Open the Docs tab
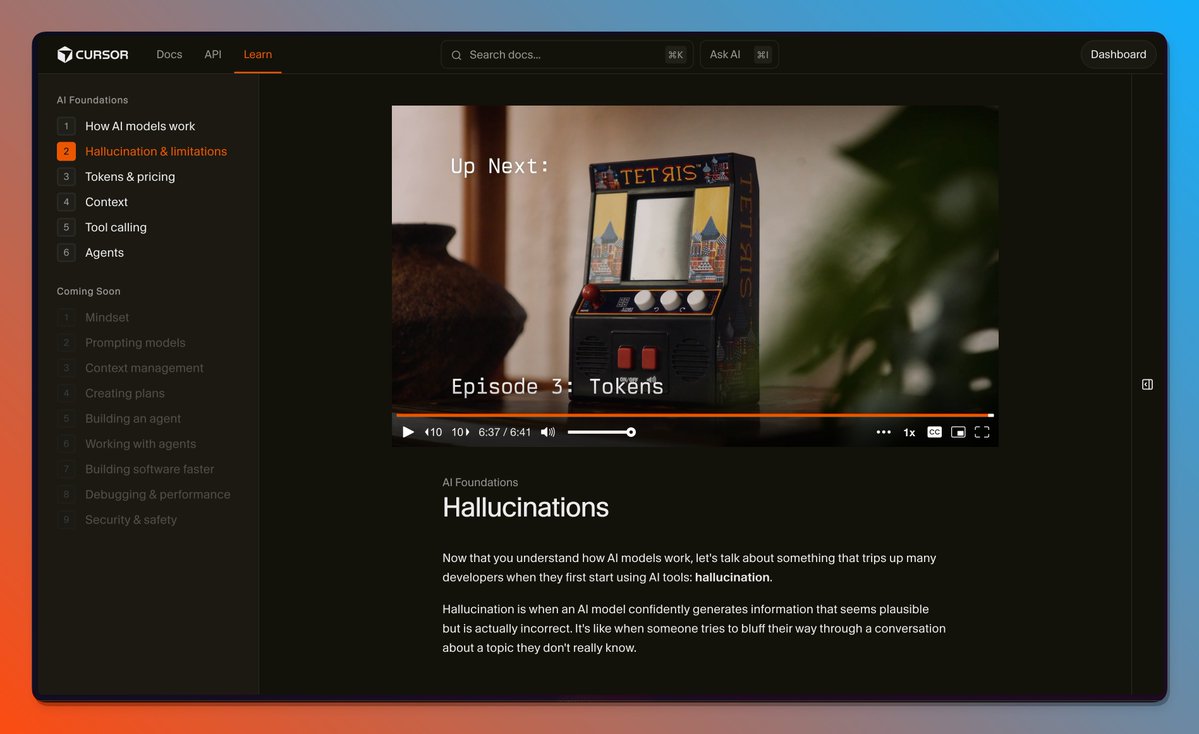1199x734 pixels. [x=169, y=54]
